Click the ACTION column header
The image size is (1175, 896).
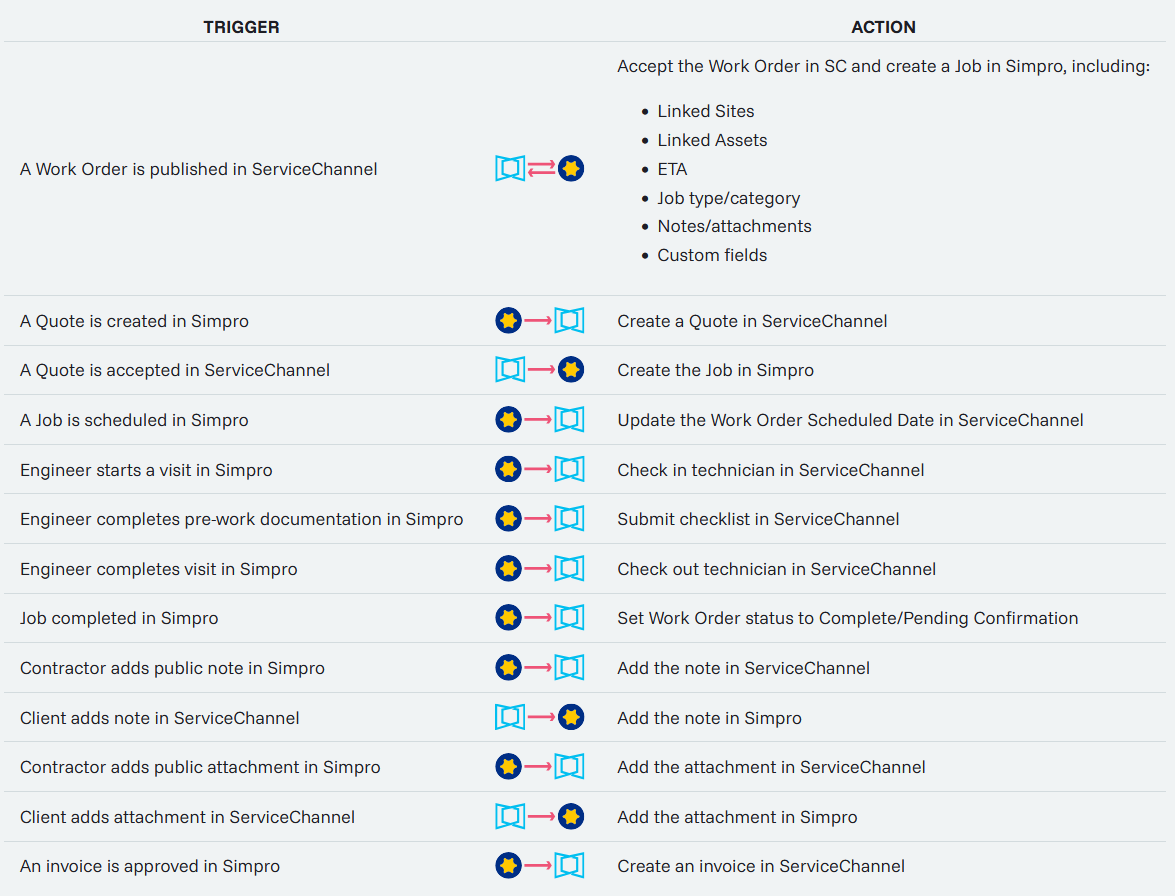click(x=883, y=27)
